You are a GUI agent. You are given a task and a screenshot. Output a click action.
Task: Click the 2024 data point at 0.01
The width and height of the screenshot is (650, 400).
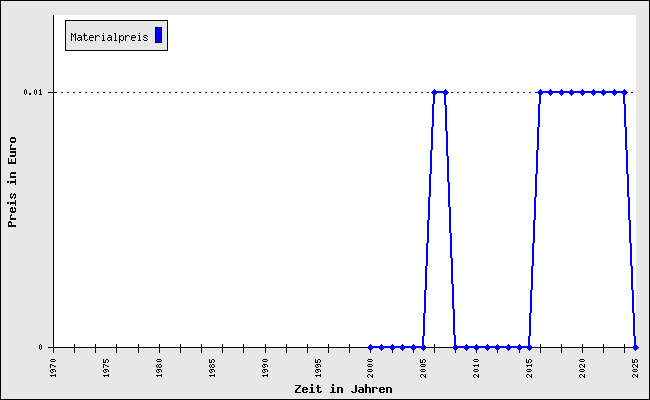pos(624,92)
